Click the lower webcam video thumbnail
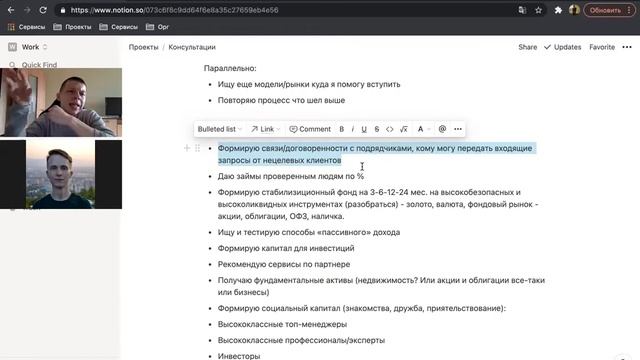The width and height of the screenshot is (640, 360). (x=61, y=174)
